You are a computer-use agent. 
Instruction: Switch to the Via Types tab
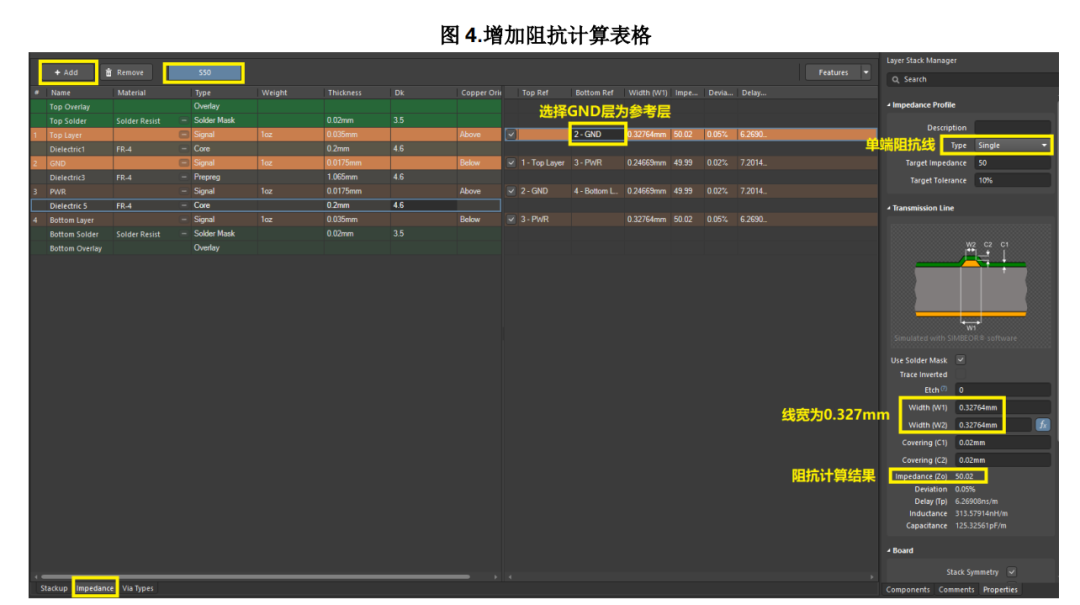[138, 588]
